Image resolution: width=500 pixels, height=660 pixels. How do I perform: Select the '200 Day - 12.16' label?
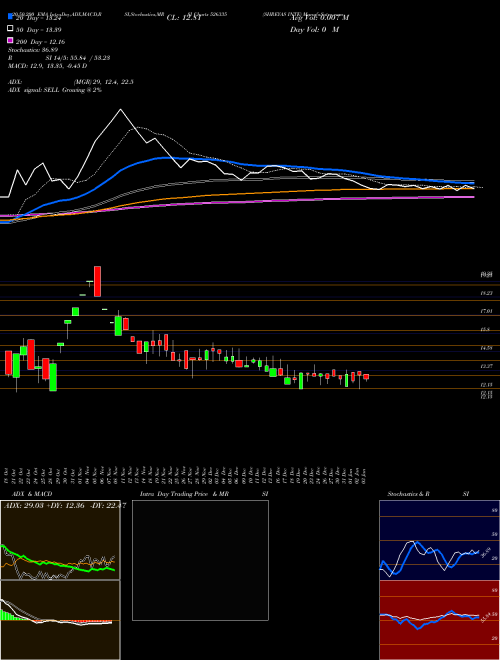(x=40, y=42)
